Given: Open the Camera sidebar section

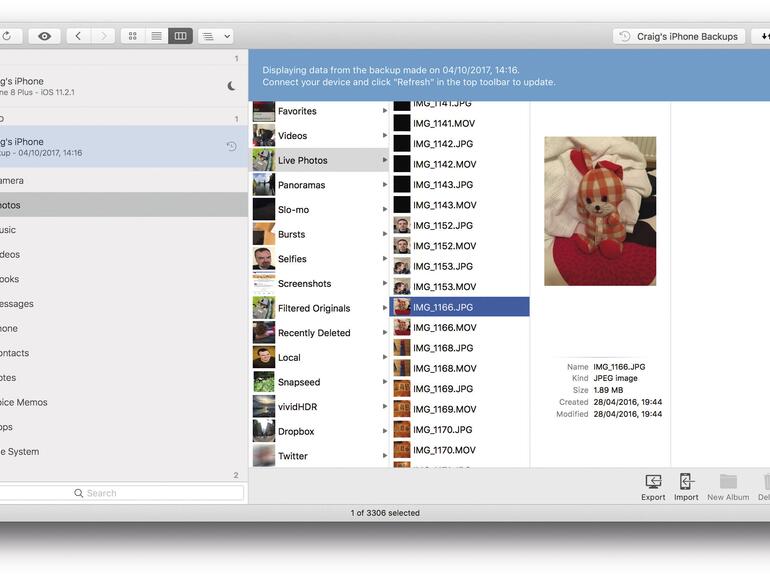Looking at the screenshot, I should 124,180.
